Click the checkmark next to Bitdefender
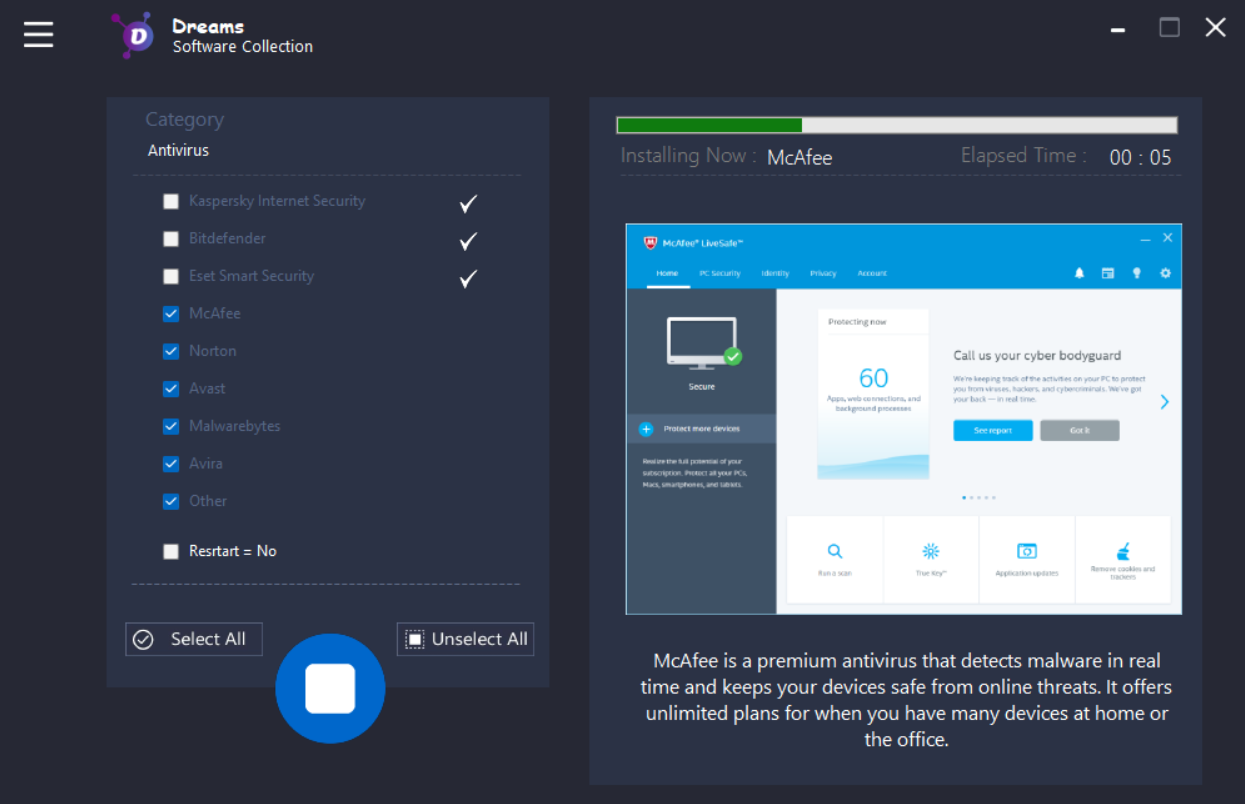This screenshot has height=804, width=1245. pyautogui.click(x=467, y=241)
